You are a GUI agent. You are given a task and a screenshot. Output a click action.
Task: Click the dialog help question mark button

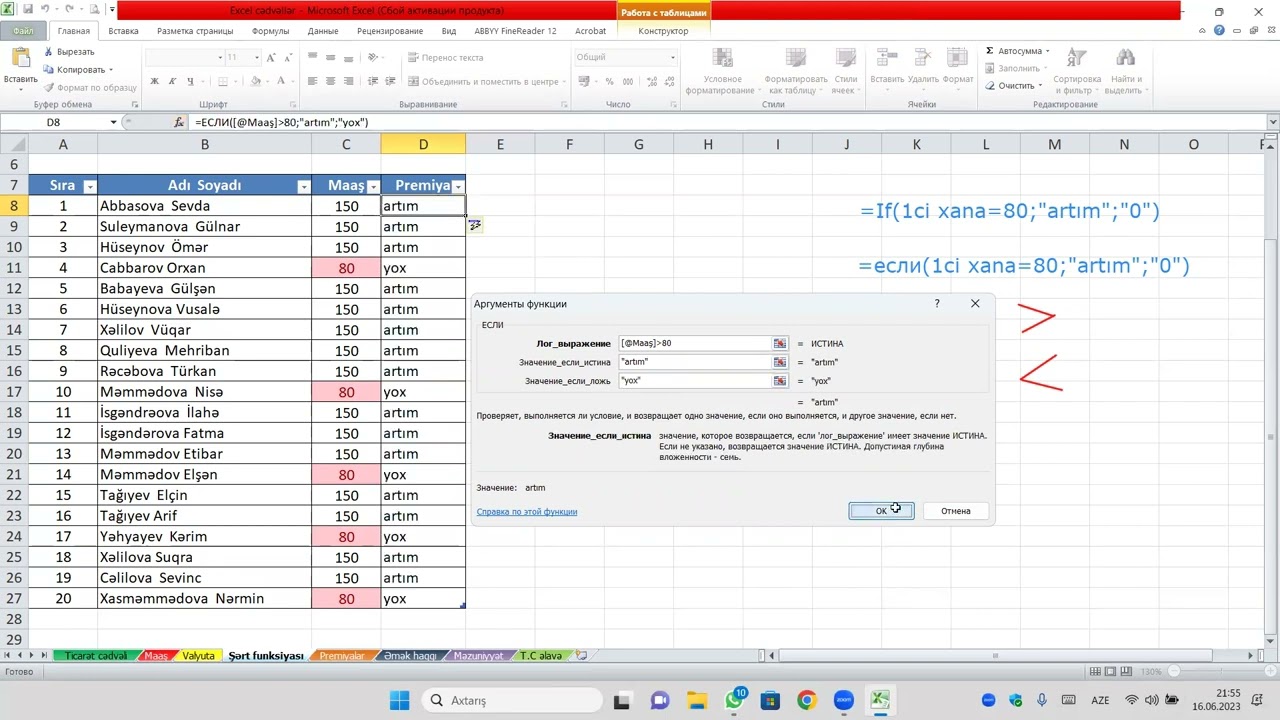(937, 303)
